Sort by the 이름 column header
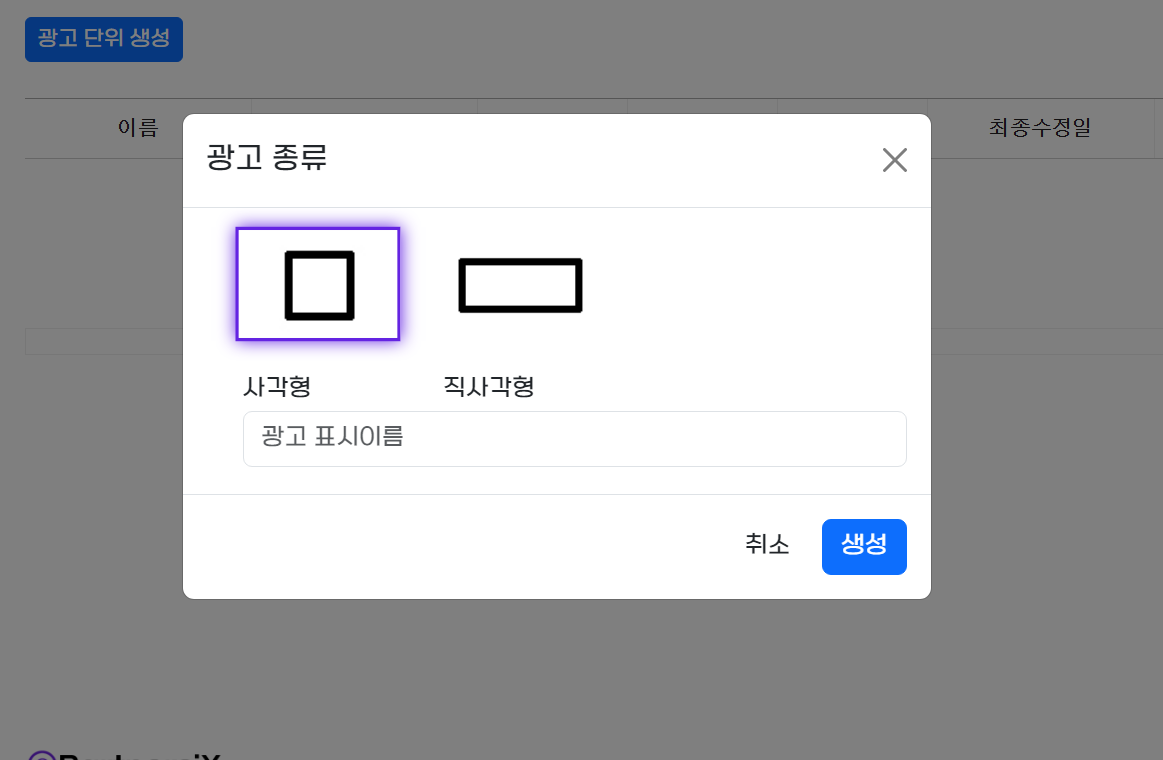This screenshot has height=760, width=1163. point(138,128)
